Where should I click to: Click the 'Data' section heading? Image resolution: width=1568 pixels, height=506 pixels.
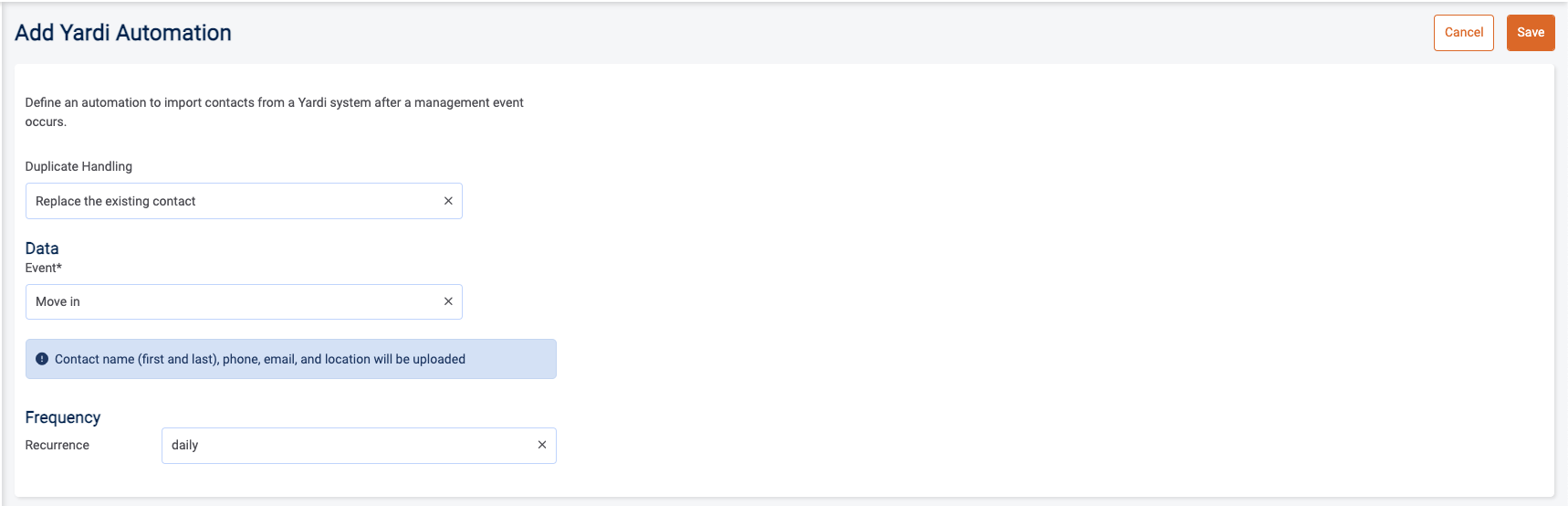pos(42,248)
